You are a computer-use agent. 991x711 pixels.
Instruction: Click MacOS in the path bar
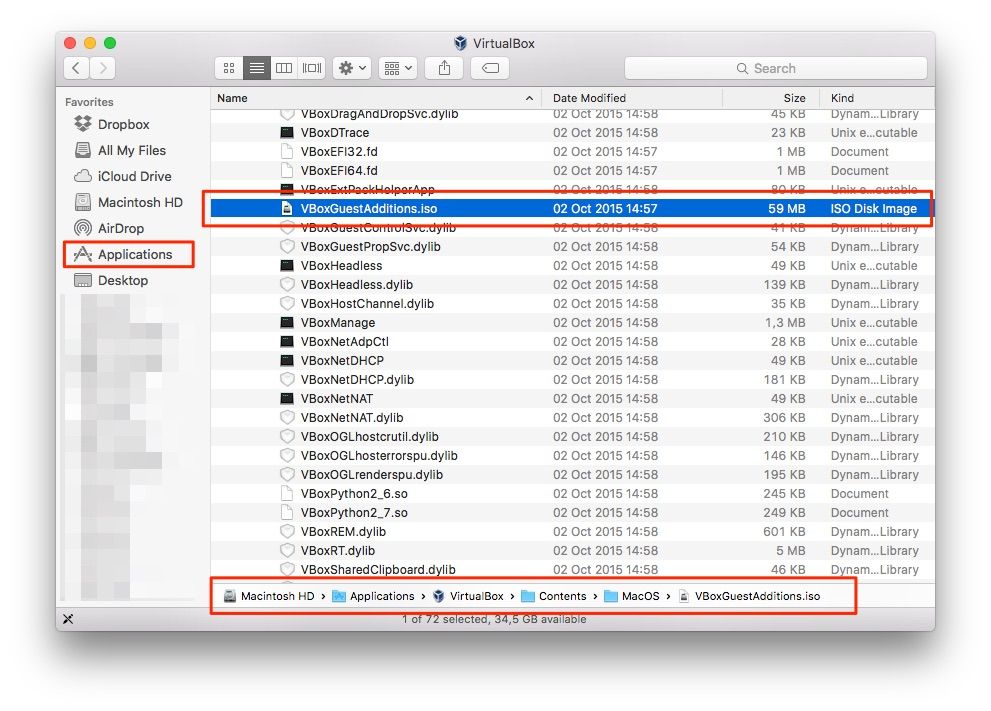[x=632, y=596]
